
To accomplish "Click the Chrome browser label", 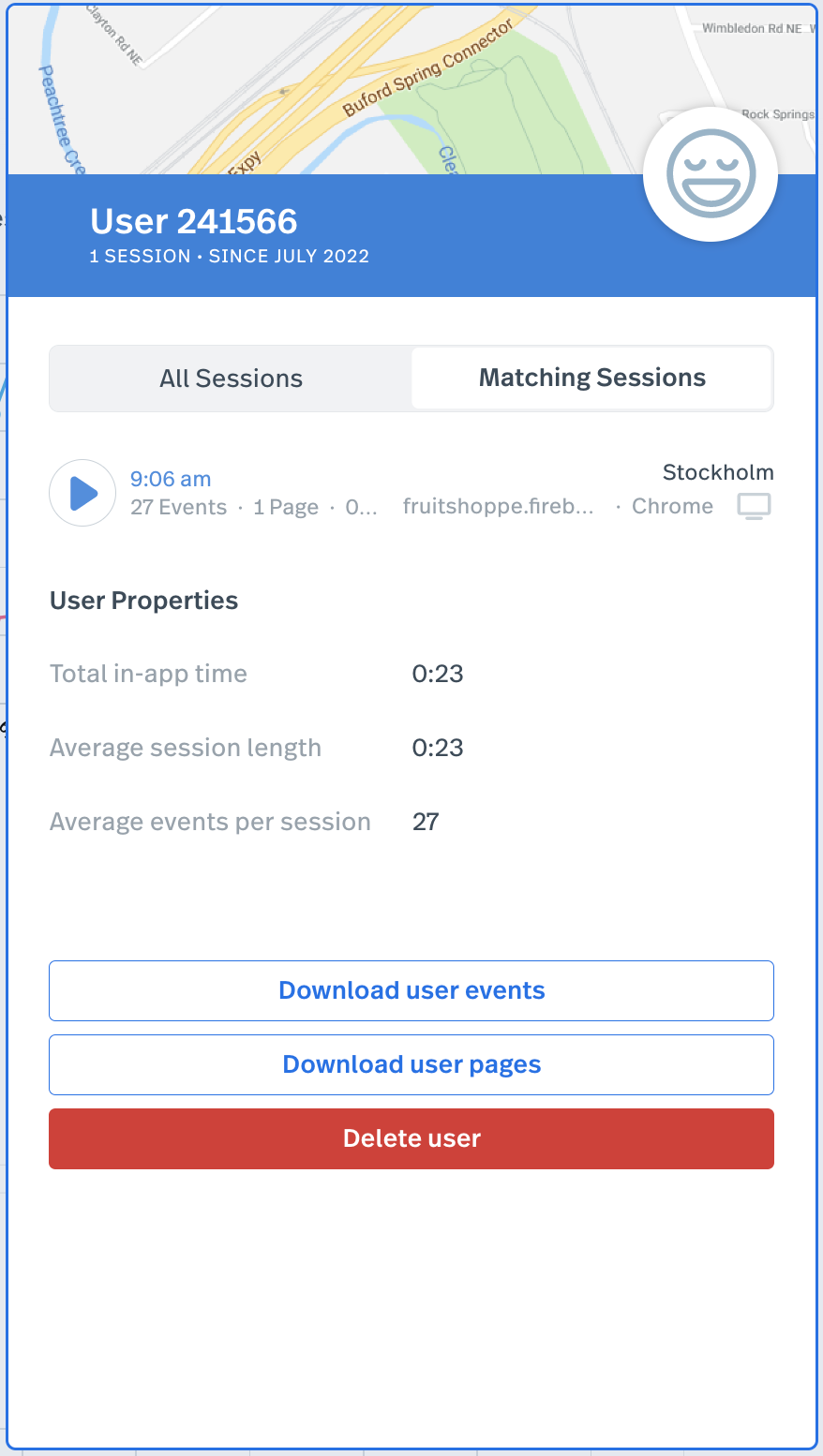I will click(x=672, y=507).
